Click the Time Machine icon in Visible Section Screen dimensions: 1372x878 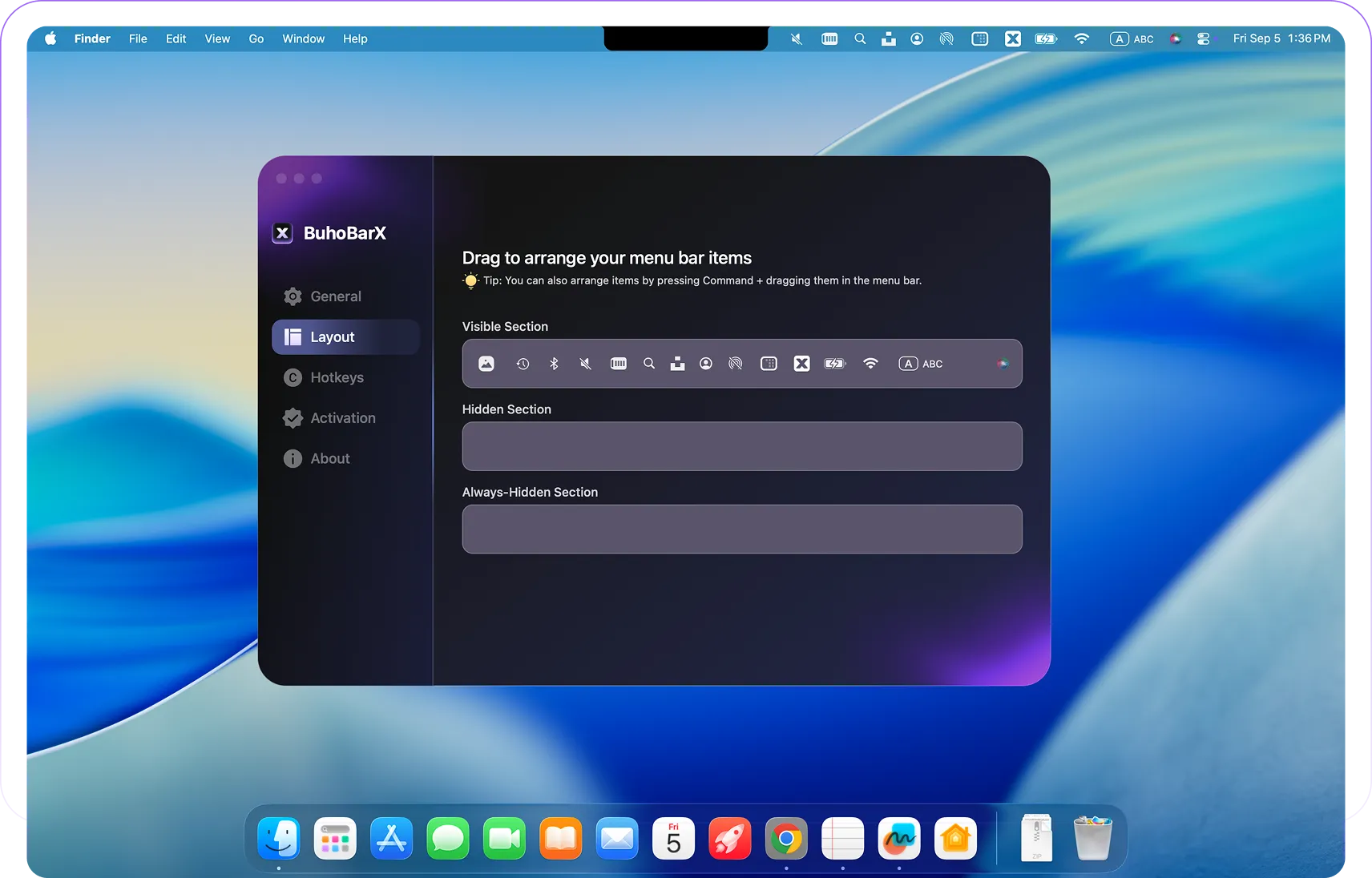tap(523, 364)
